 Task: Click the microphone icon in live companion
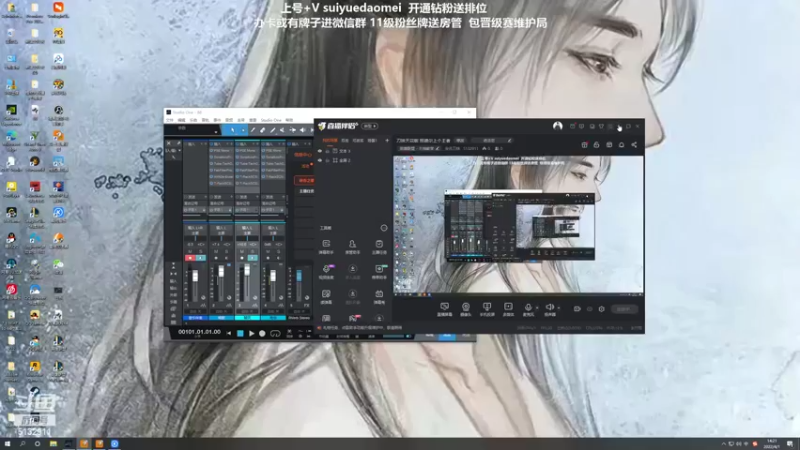tap(528, 307)
